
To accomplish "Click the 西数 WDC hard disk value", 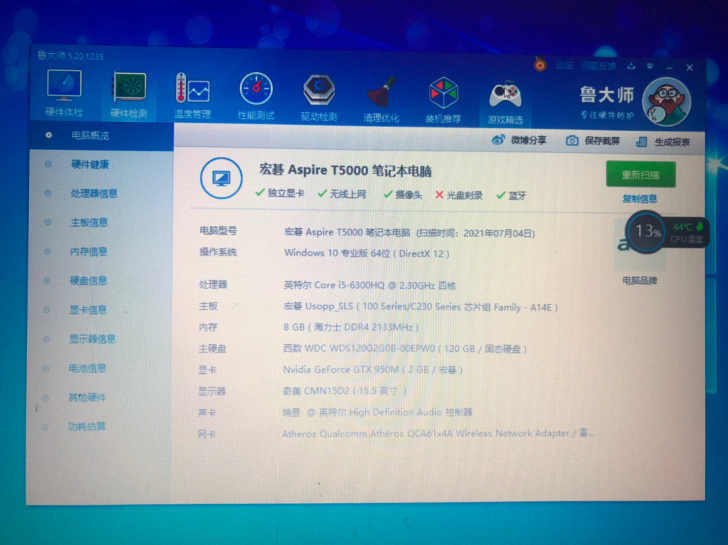I will 405,349.
